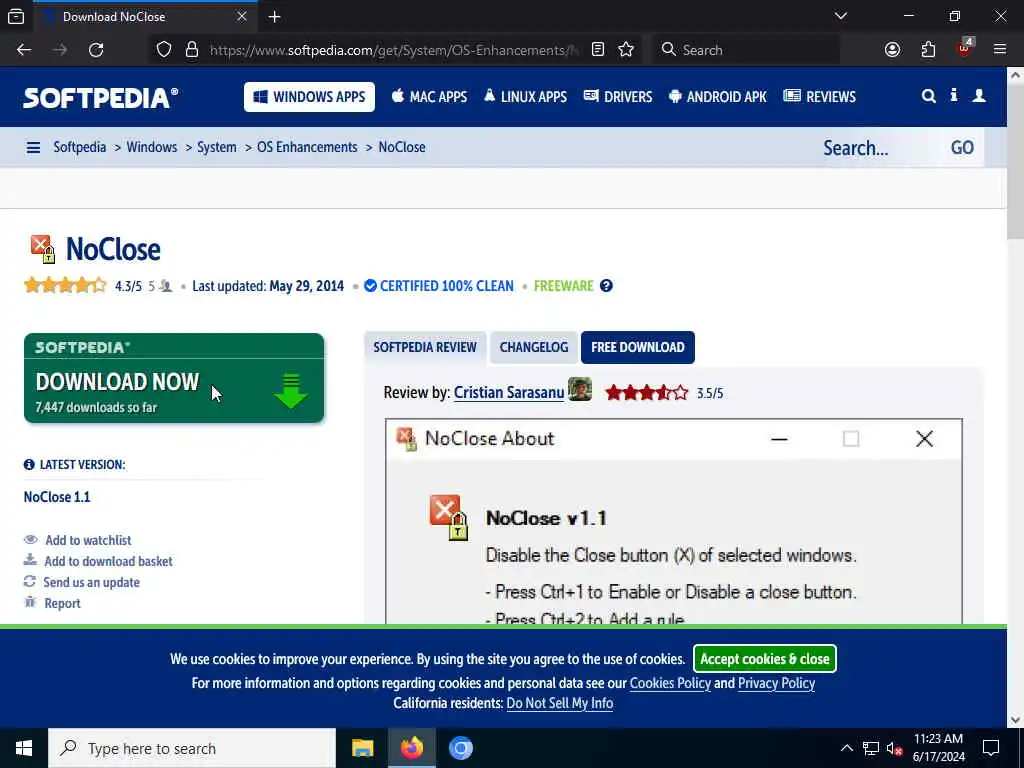List all tabs dropdown arrow
Screen dimensions: 1024x768
841,16
